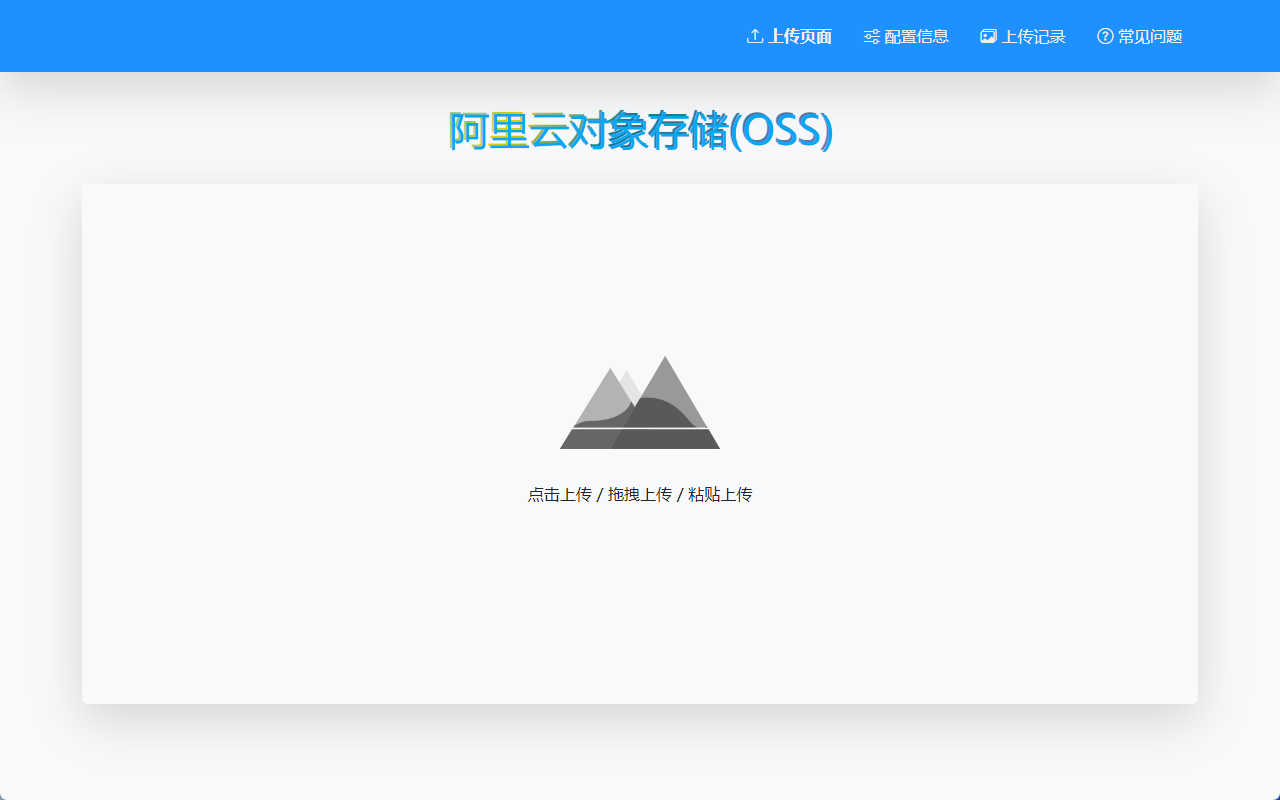Screen dimensions: 1280x800
Task: Click below the mountain icon to start uploading
Action: pos(640,493)
